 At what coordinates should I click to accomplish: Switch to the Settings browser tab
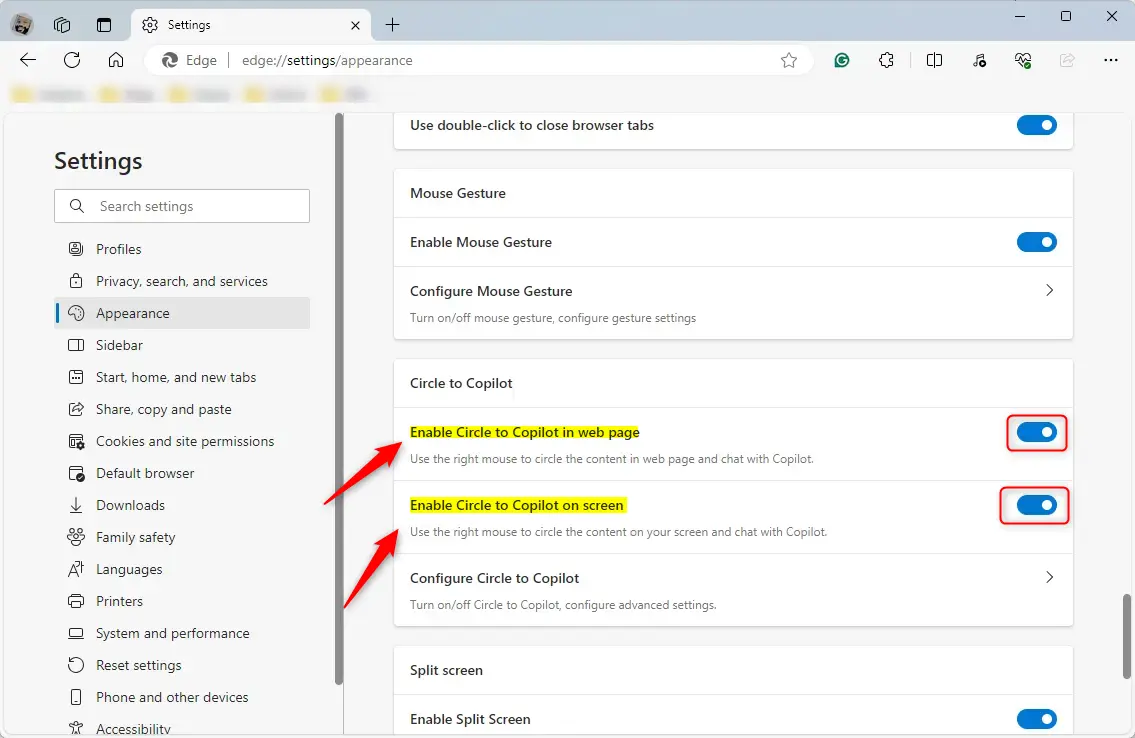click(196, 24)
